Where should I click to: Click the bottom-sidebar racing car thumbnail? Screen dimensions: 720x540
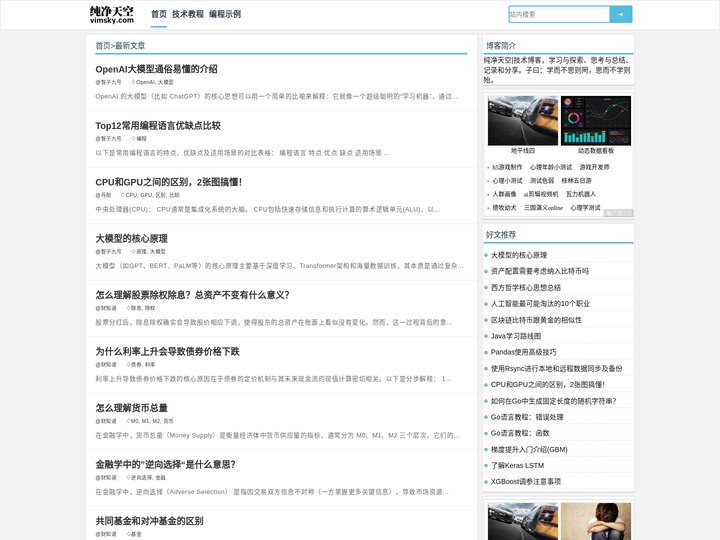[x=523, y=522]
